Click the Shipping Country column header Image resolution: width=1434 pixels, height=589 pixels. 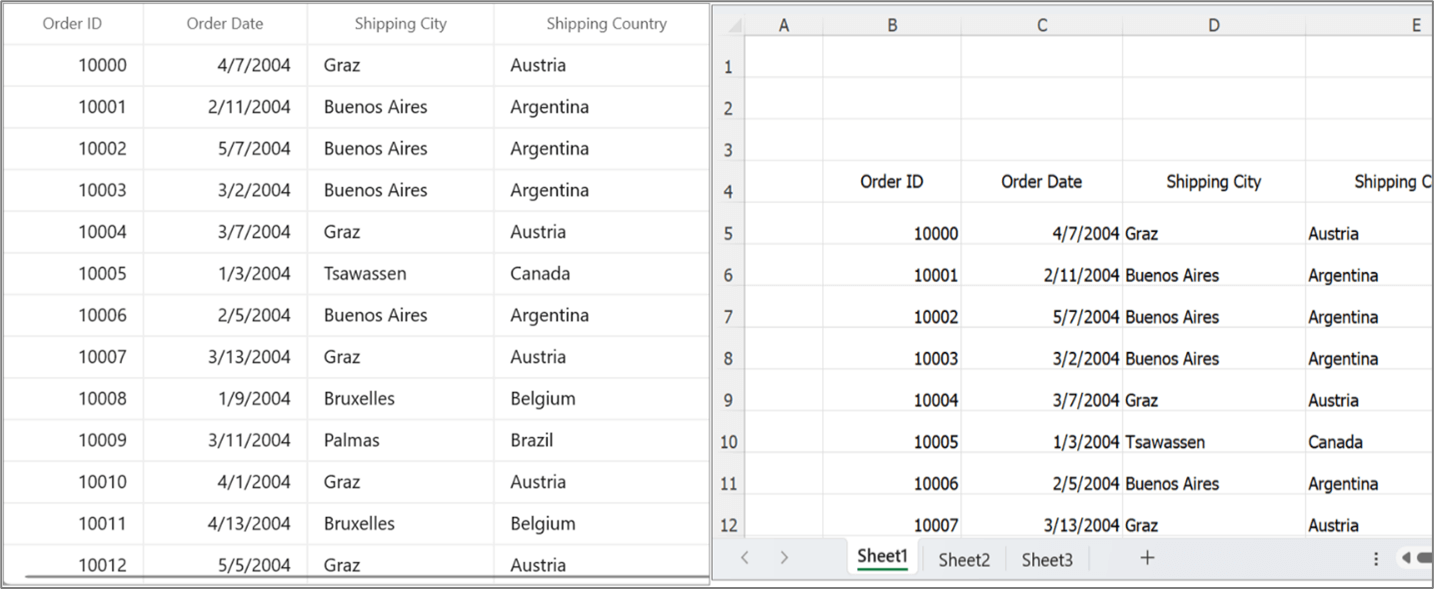click(606, 23)
